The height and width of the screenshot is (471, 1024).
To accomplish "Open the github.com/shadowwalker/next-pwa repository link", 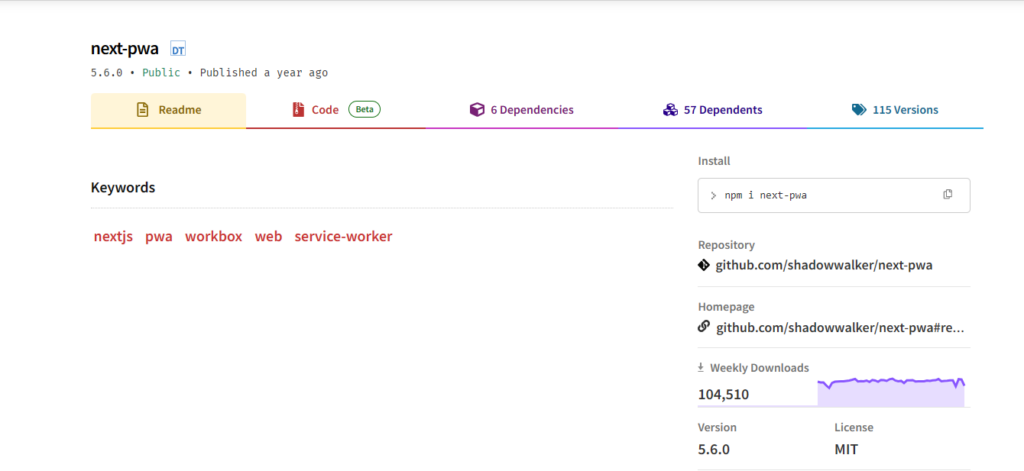I will tap(824, 265).
